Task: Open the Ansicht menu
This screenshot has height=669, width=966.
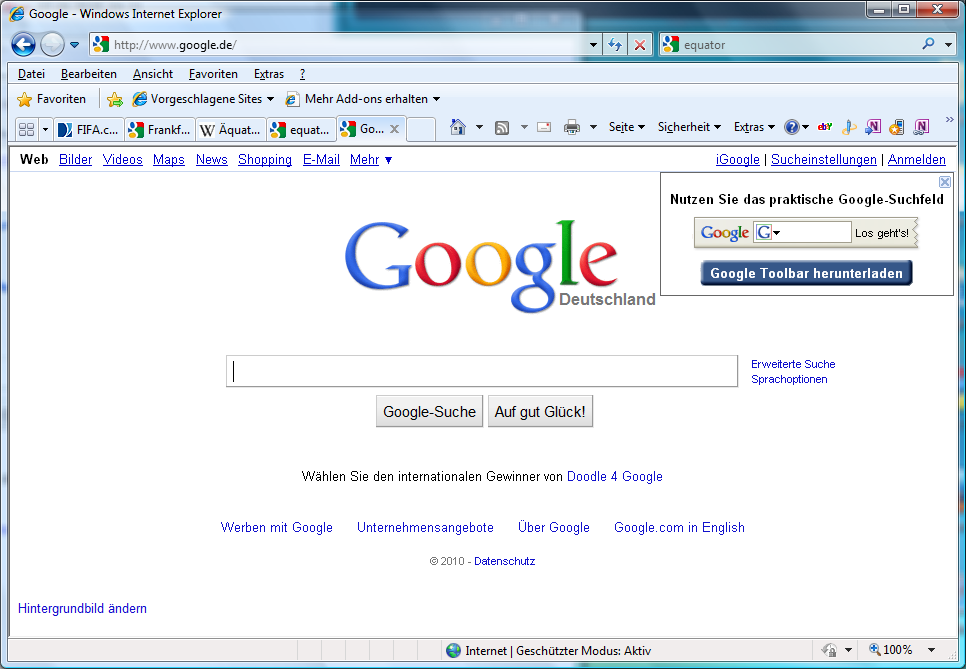Action: (x=152, y=74)
